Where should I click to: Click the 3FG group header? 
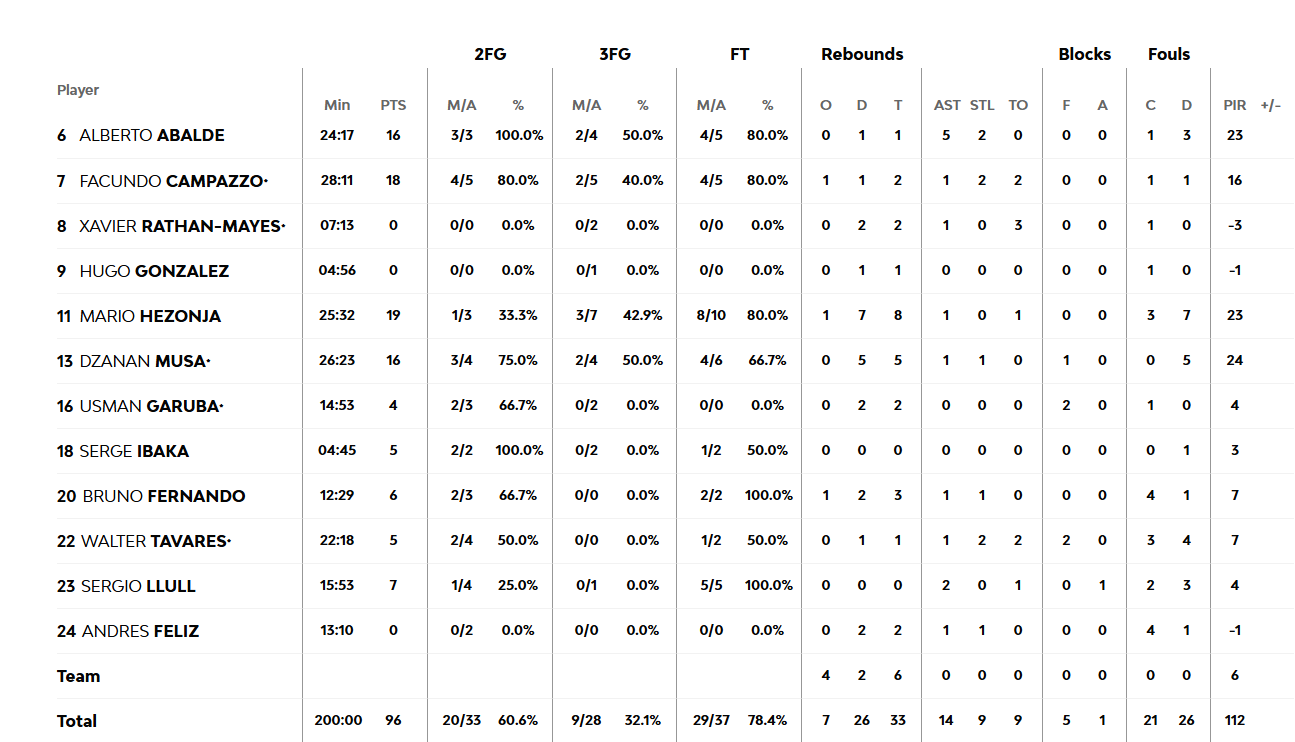[614, 54]
